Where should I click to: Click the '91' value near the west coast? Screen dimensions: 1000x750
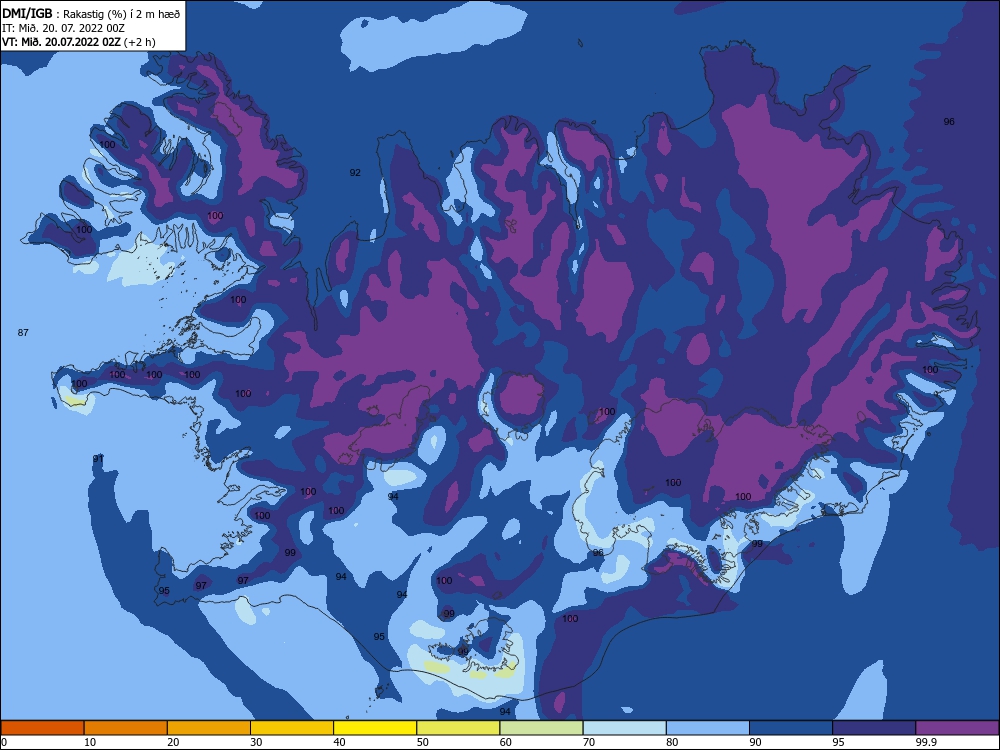pyautogui.click(x=98, y=459)
